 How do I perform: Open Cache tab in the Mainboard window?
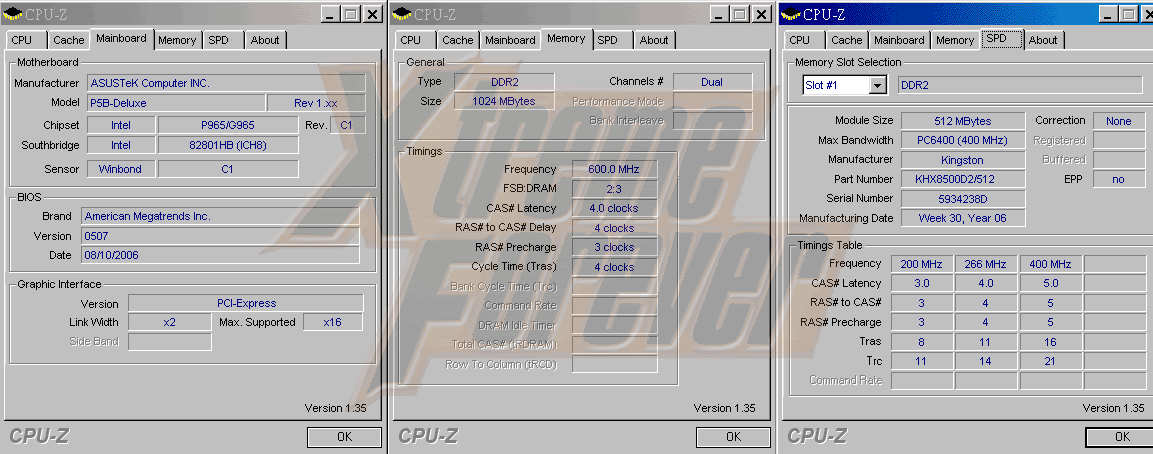(x=68, y=40)
